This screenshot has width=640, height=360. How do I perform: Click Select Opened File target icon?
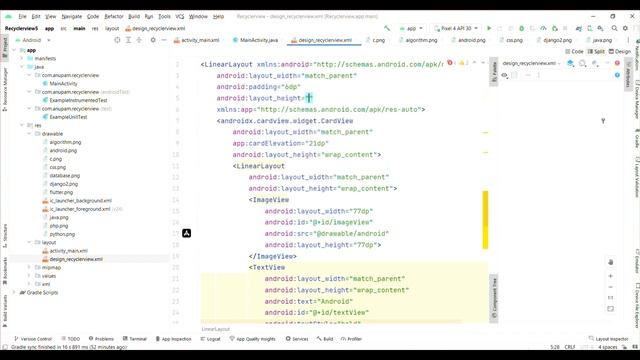click(117, 40)
